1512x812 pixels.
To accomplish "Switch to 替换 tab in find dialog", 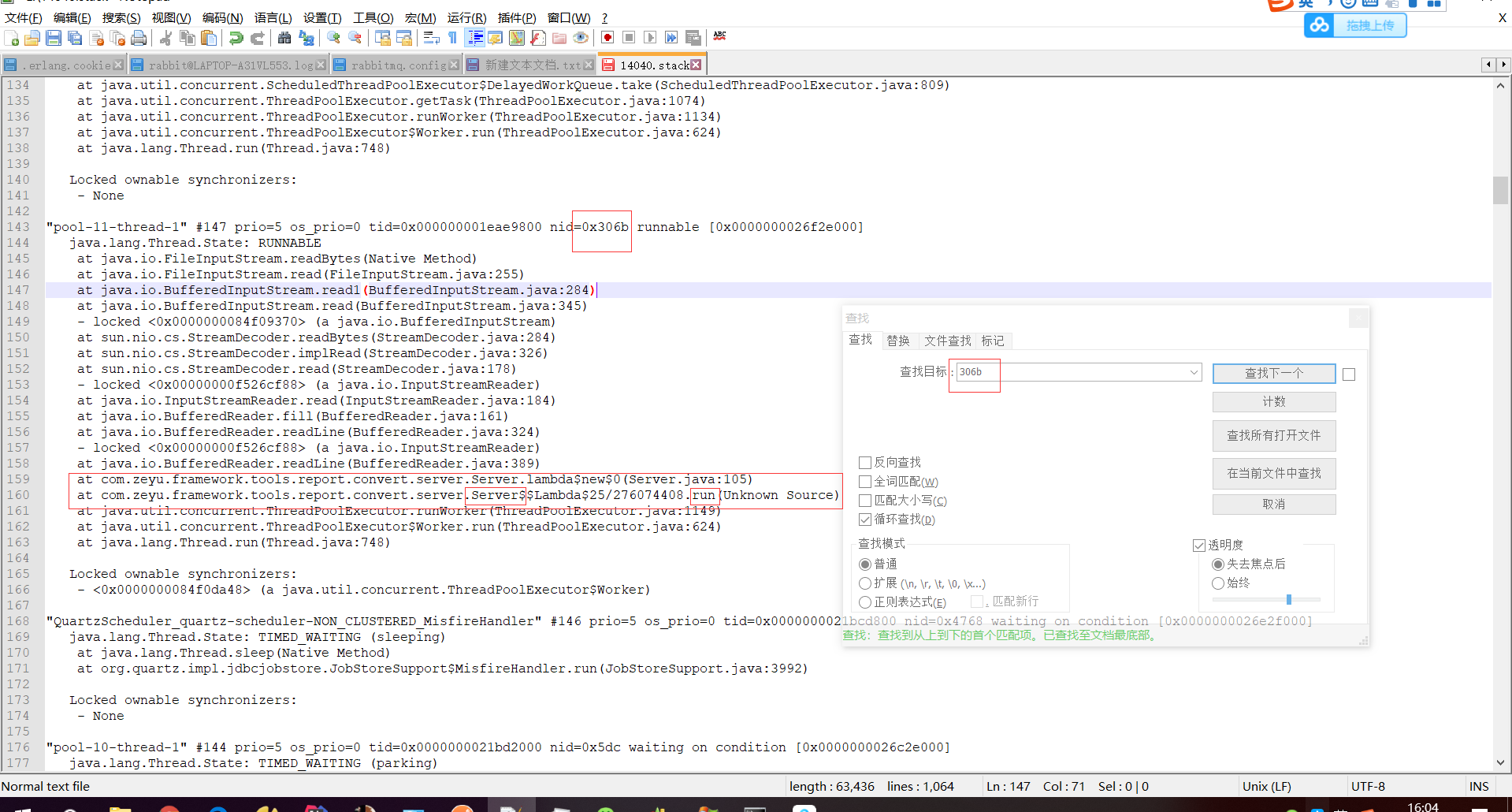I will 898,341.
